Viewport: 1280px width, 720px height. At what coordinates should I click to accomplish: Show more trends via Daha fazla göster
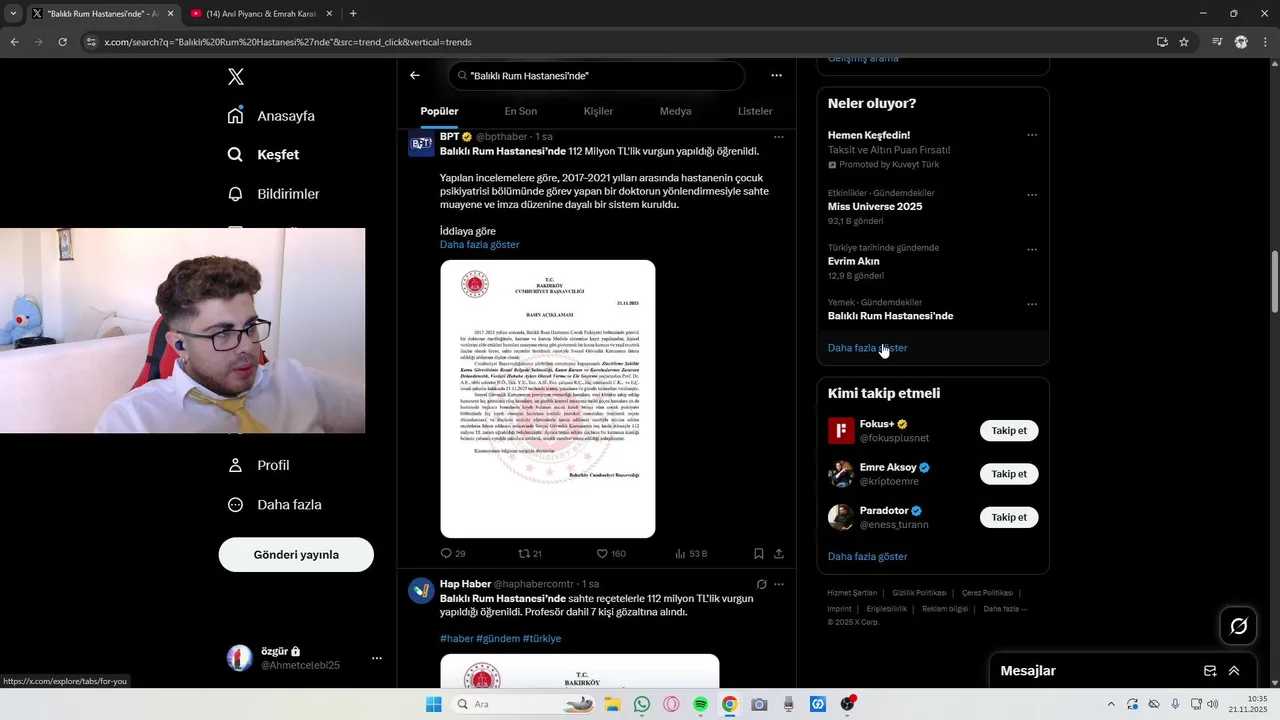pyautogui.click(x=867, y=348)
